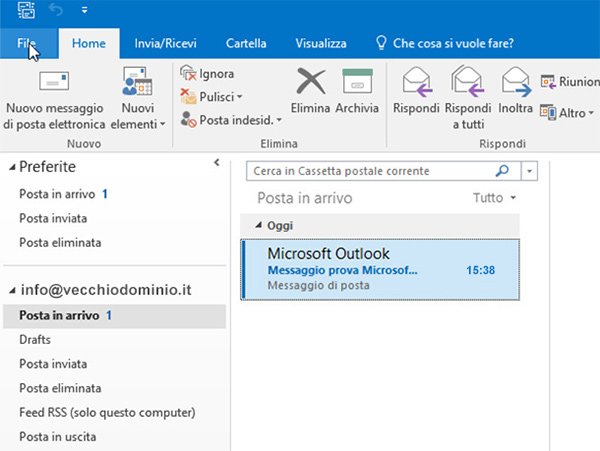Open the Tutto filter dropdown

pyautogui.click(x=495, y=198)
